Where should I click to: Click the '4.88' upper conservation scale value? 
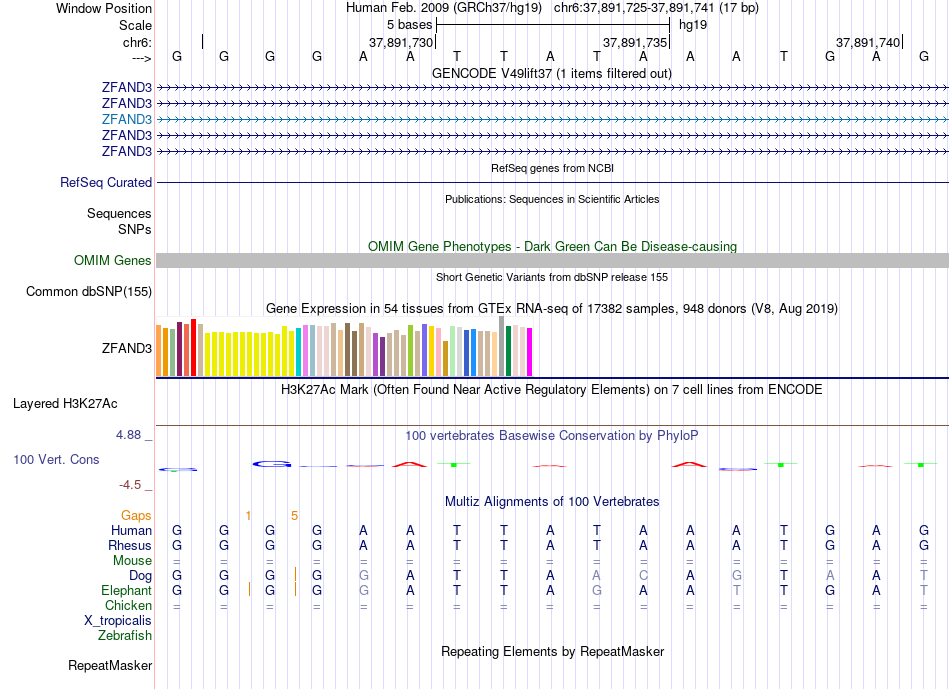(x=128, y=435)
